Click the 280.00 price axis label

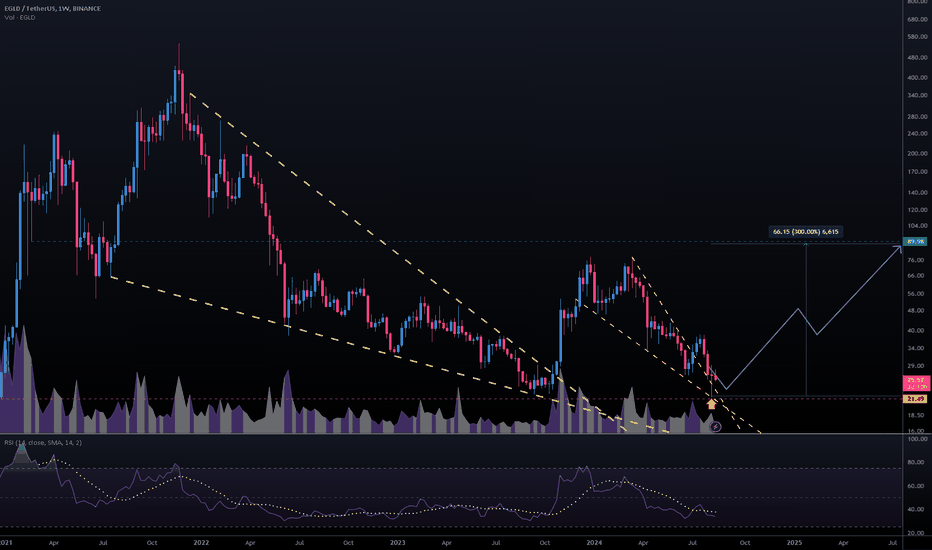pos(917,117)
